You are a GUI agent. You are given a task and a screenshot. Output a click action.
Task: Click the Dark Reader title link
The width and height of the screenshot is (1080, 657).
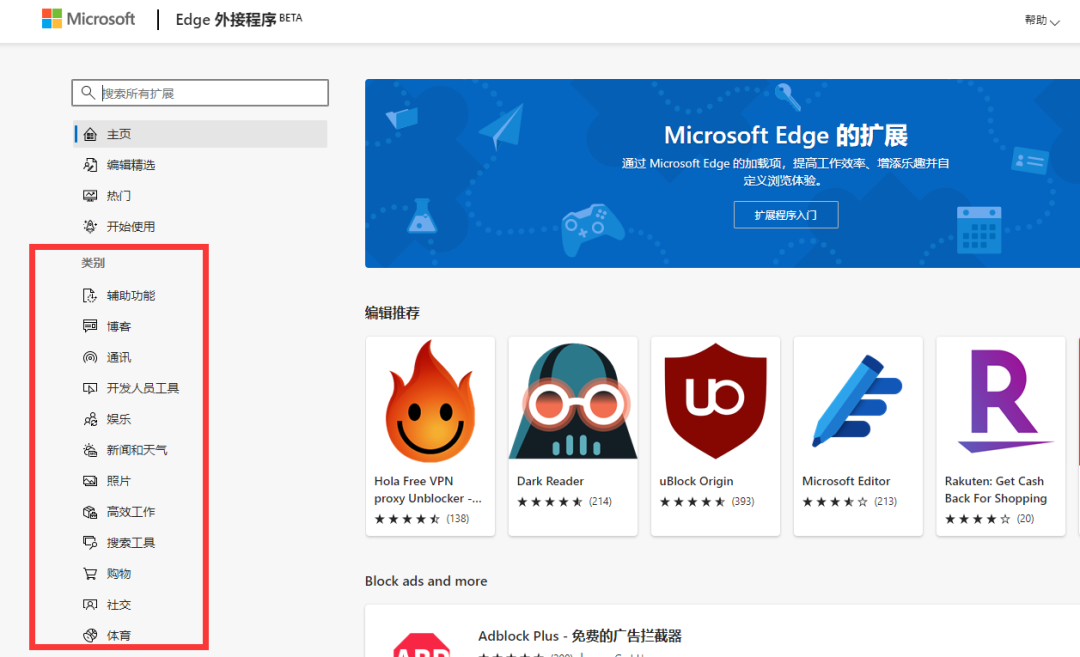pyautogui.click(x=550, y=481)
